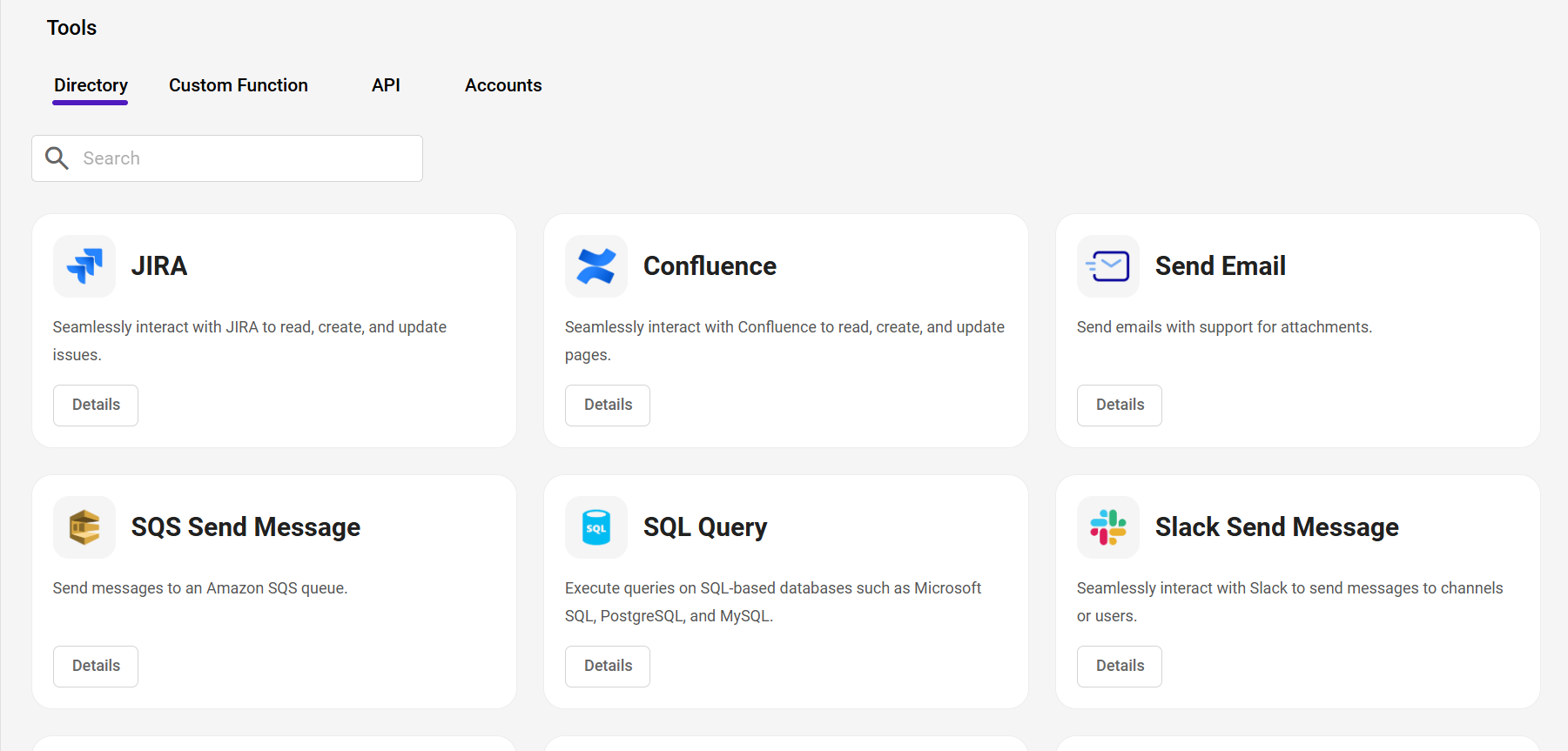View Details of the Confluence tool
This screenshot has width=1568, height=751.
click(608, 406)
